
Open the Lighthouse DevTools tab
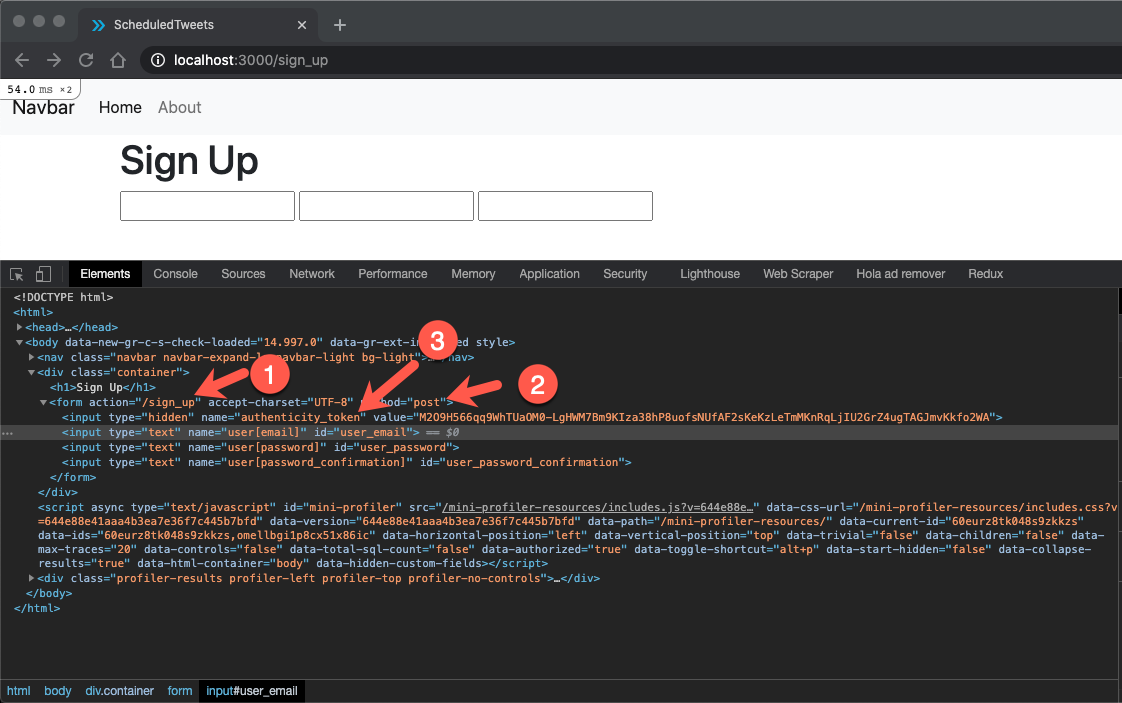point(710,274)
